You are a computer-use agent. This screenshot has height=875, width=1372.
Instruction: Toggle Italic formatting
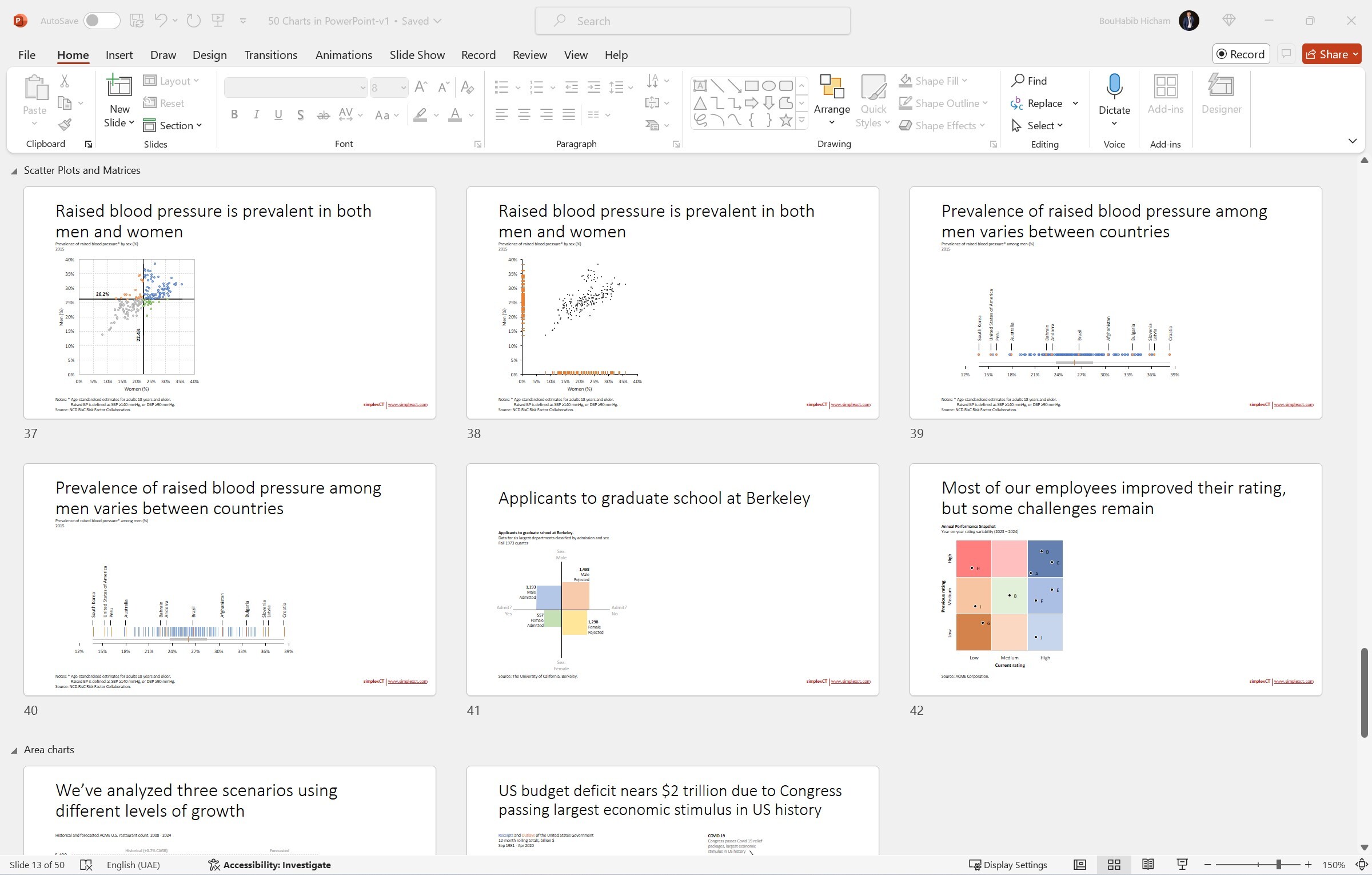coord(256,115)
